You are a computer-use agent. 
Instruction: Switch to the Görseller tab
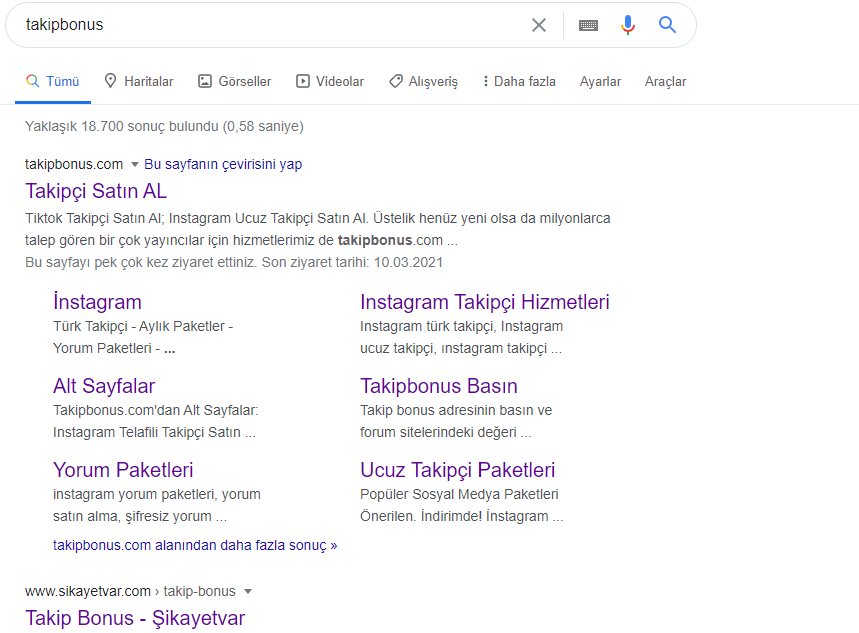pyautogui.click(x=234, y=81)
